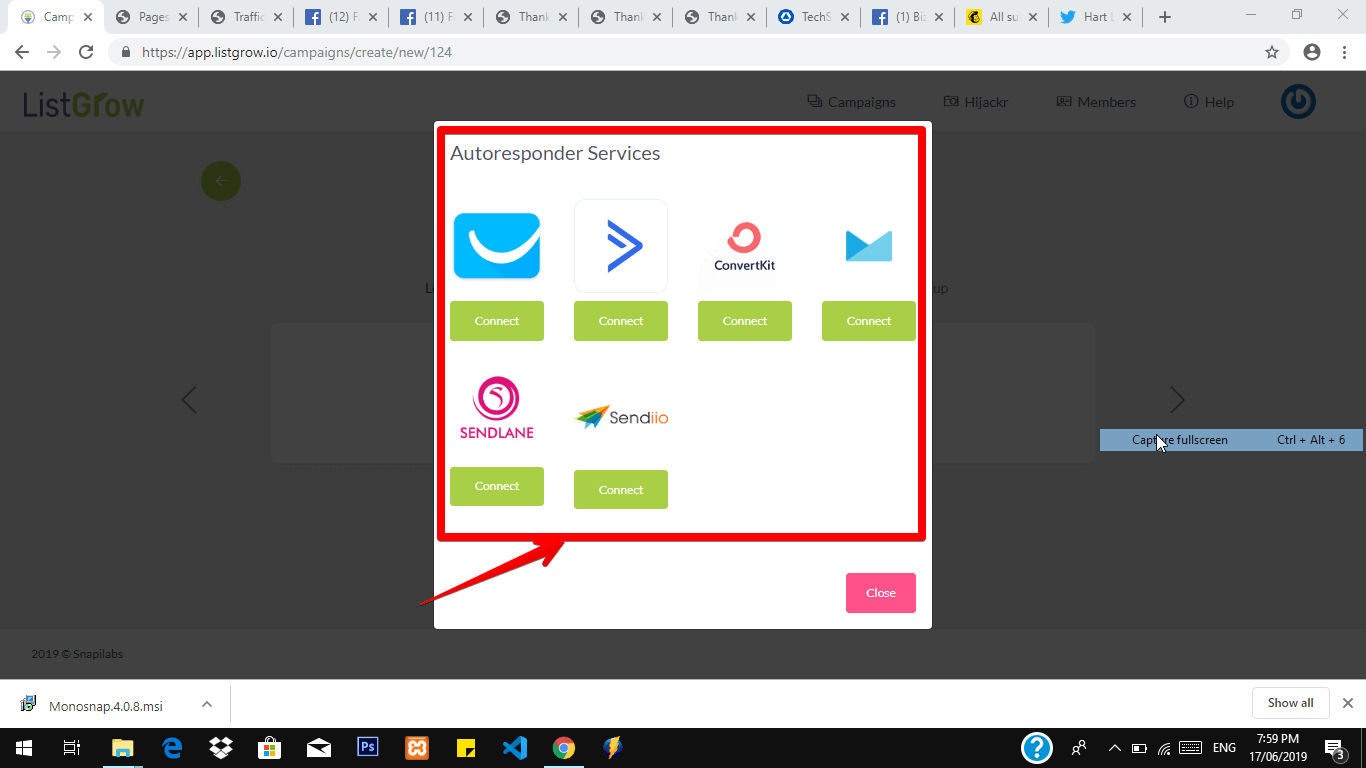Open Visual Studio Code from taskbar
The image size is (1366, 768).
click(515, 747)
